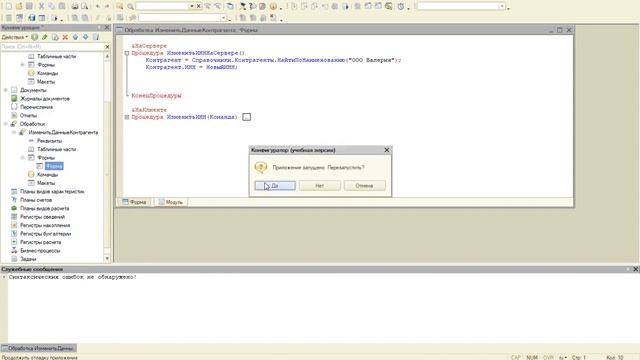Click the blue move-up arrow in the Configuration panel

pos(75,37)
